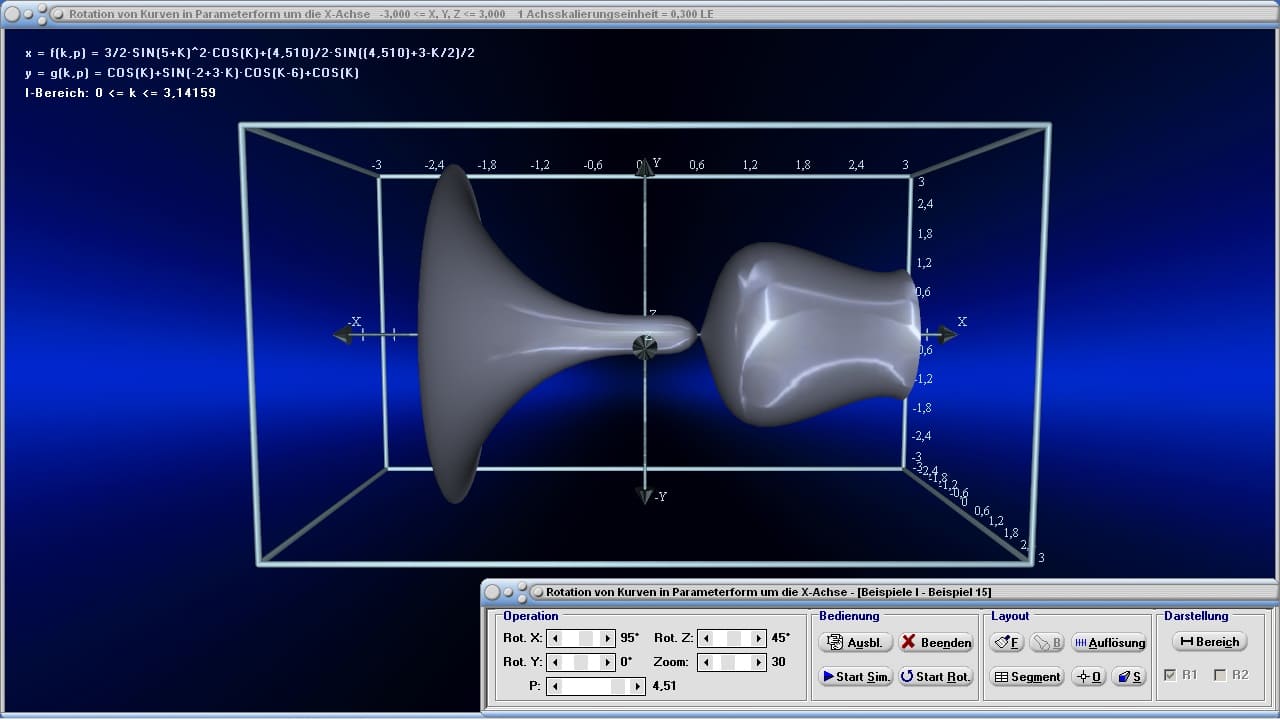
Task: Start the automatic rotation with Start Rot.
Action: point(936,677)
